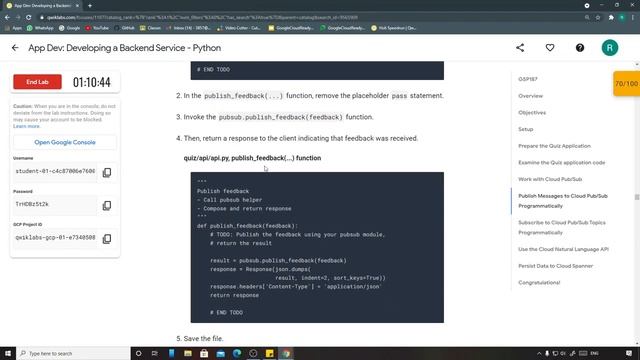Open the Windows Start menu
The width and height of the screenshot is (640, 360).
point(8,353)
